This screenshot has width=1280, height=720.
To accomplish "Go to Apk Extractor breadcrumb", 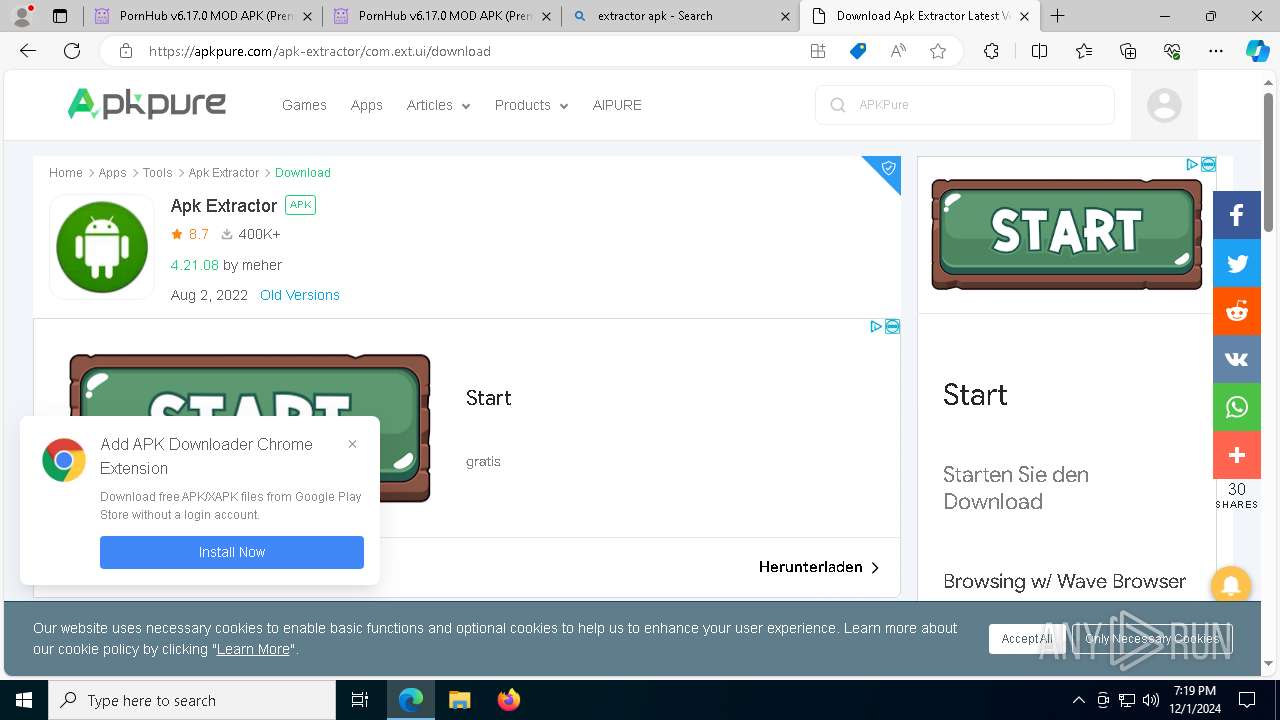I will [x=224, y=173].
